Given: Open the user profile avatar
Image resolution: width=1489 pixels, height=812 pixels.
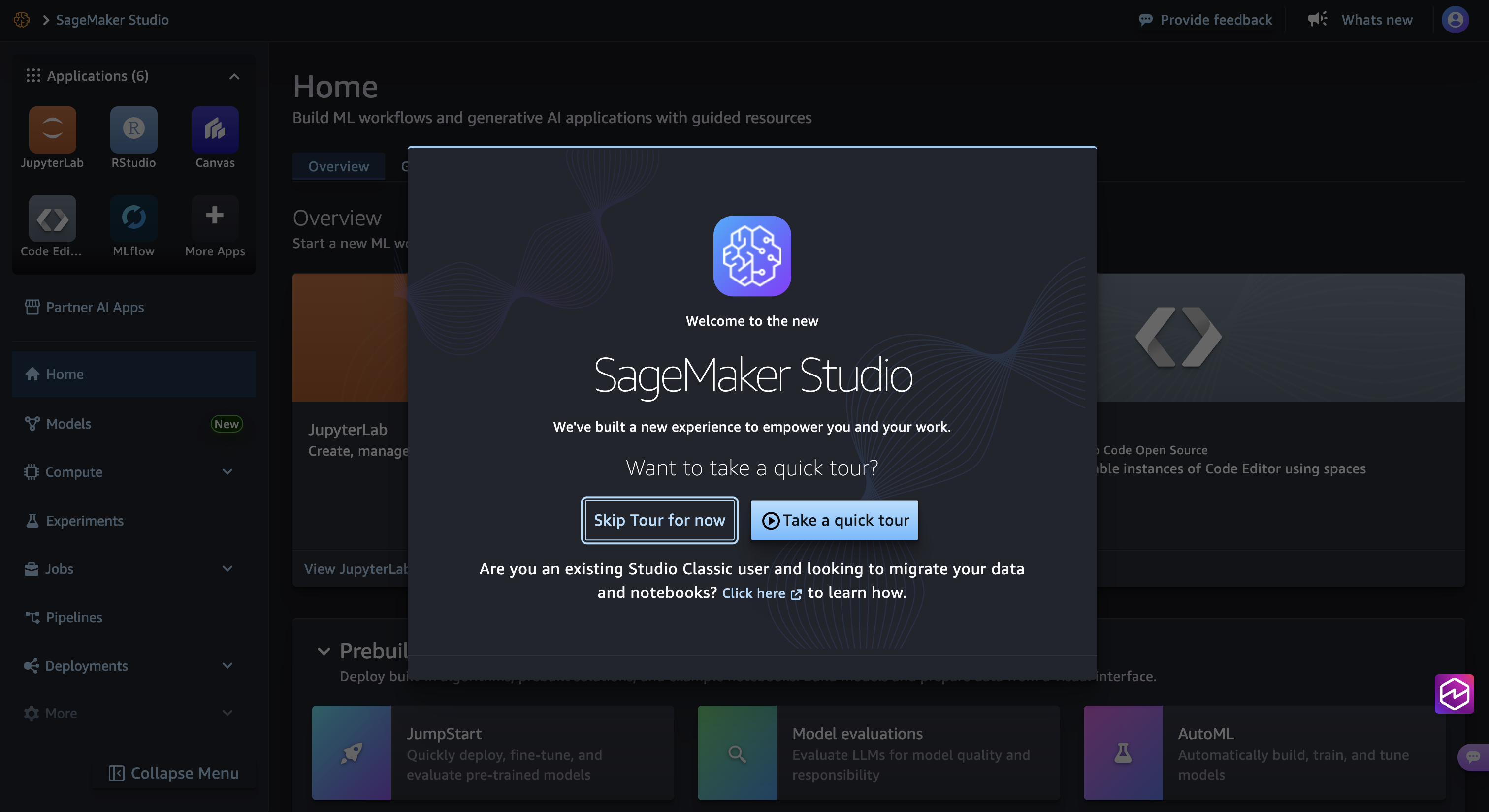Looking at the screenshot, I should click(1455, 20).
